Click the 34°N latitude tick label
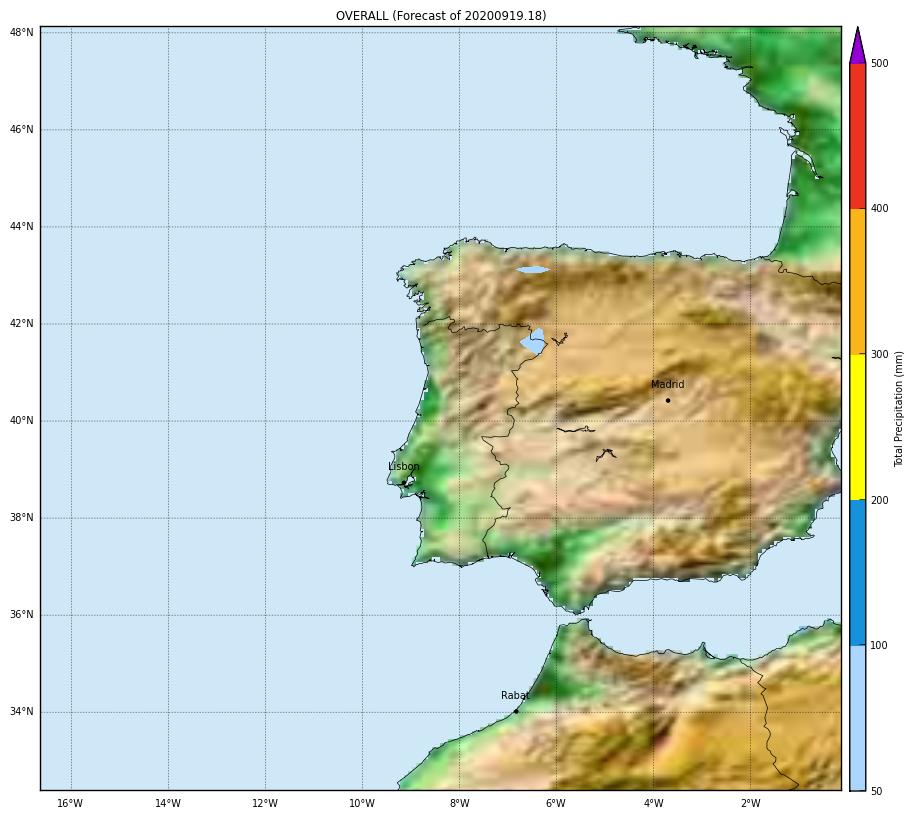The height and width of the screenshot is (817, 915). [x=22, y=712]
